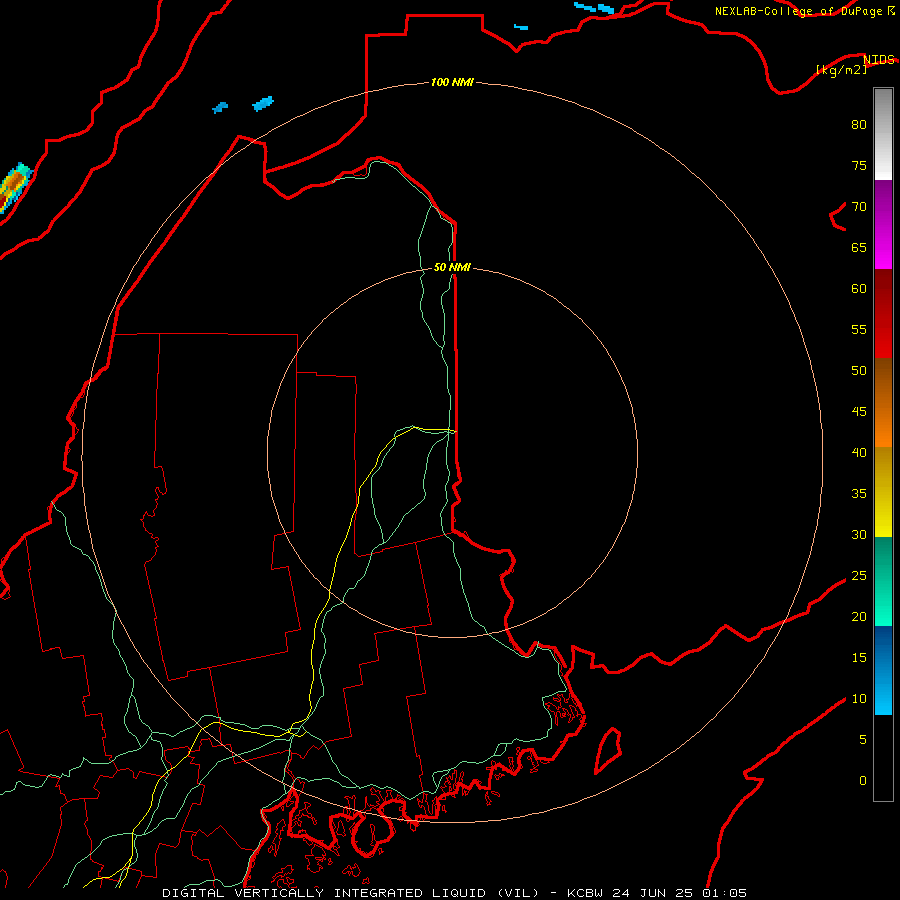Click the 10 value on the VIL scale
Image resolution: width=900 pixels, height=900 pixels.
click(859, 699)
